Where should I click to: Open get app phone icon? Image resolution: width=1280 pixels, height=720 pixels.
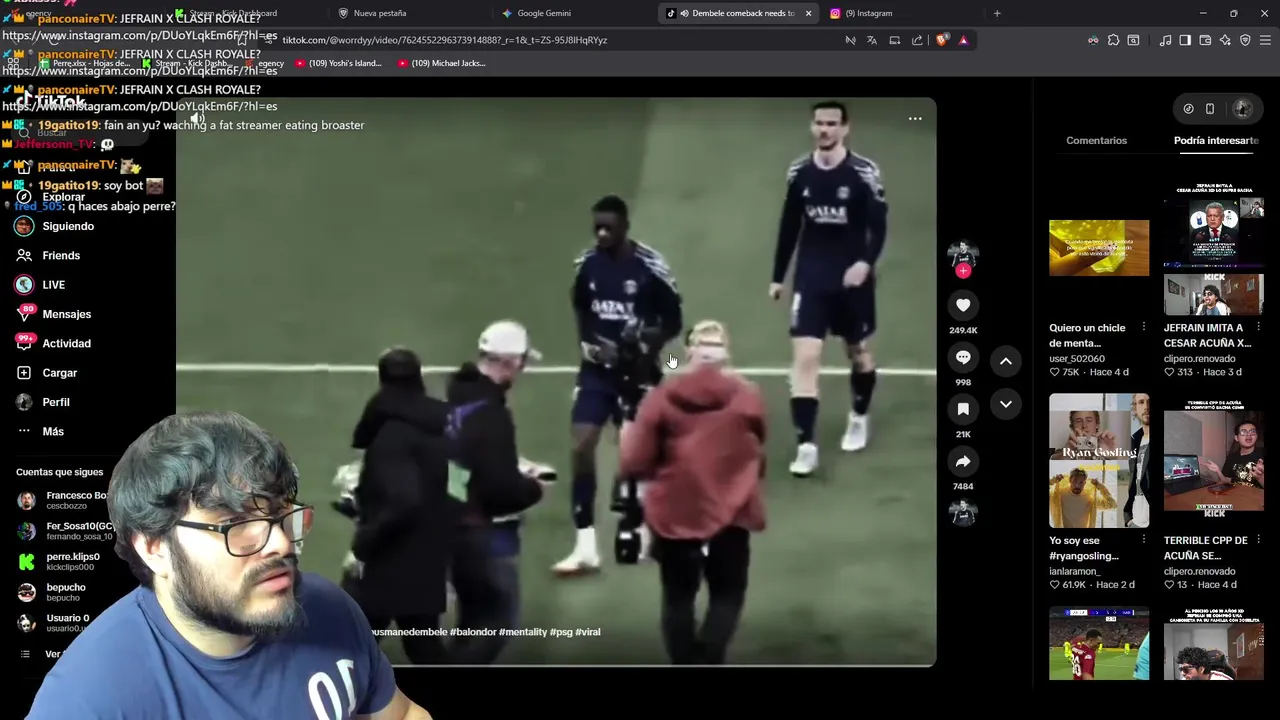tap(1209, 108)
